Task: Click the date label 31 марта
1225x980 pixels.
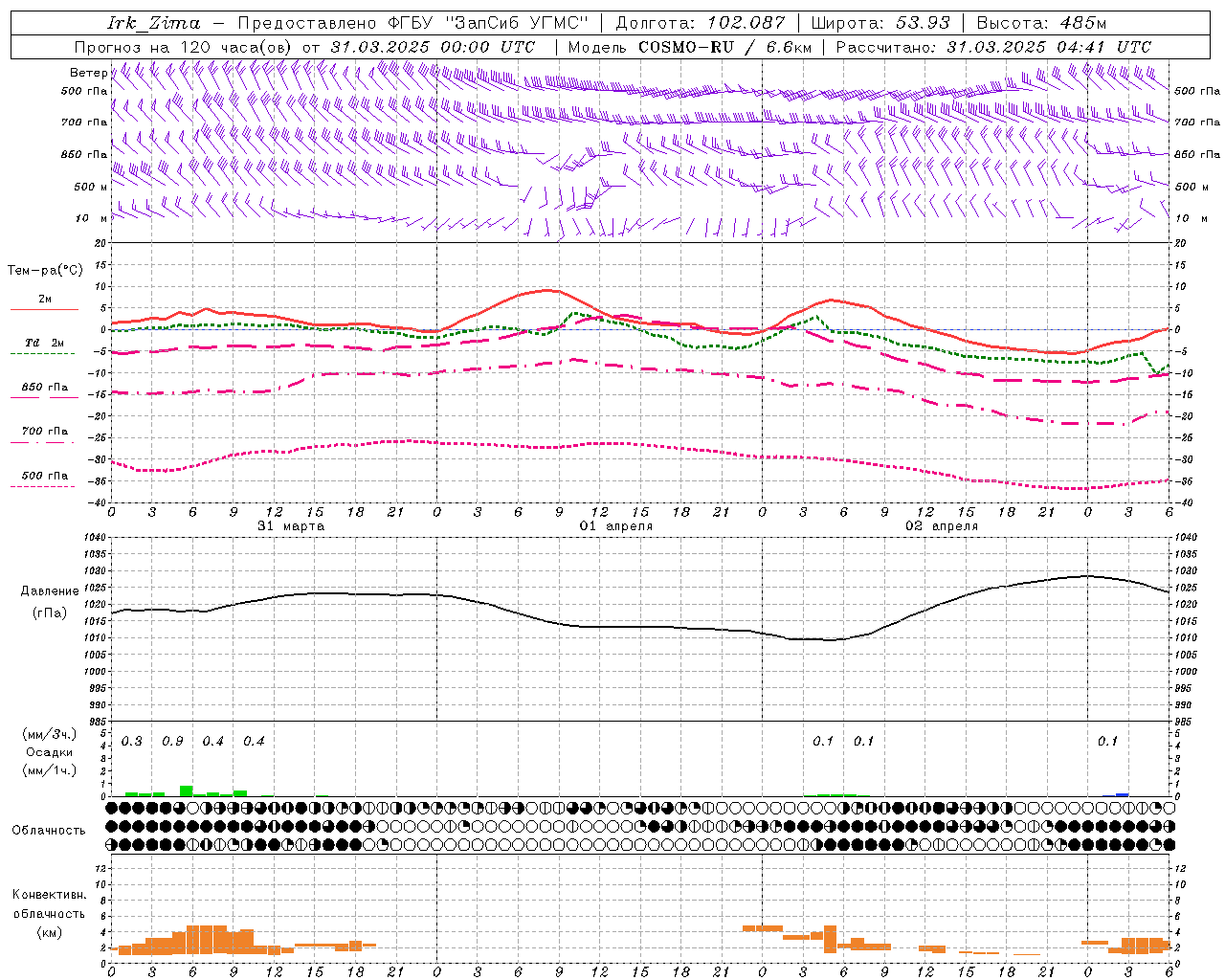Action: pos(291,526)
